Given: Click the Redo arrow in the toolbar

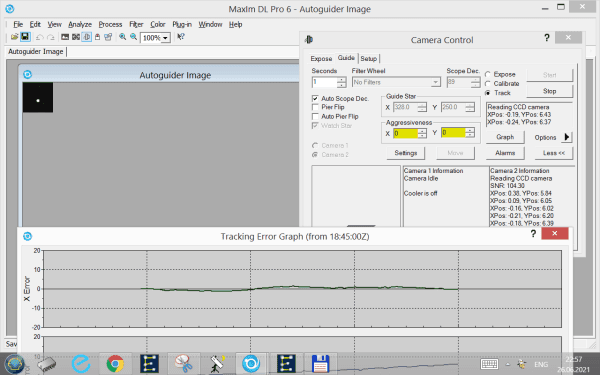Looking at the screenshot, I should pyautogui.click(x=51, y=37).
